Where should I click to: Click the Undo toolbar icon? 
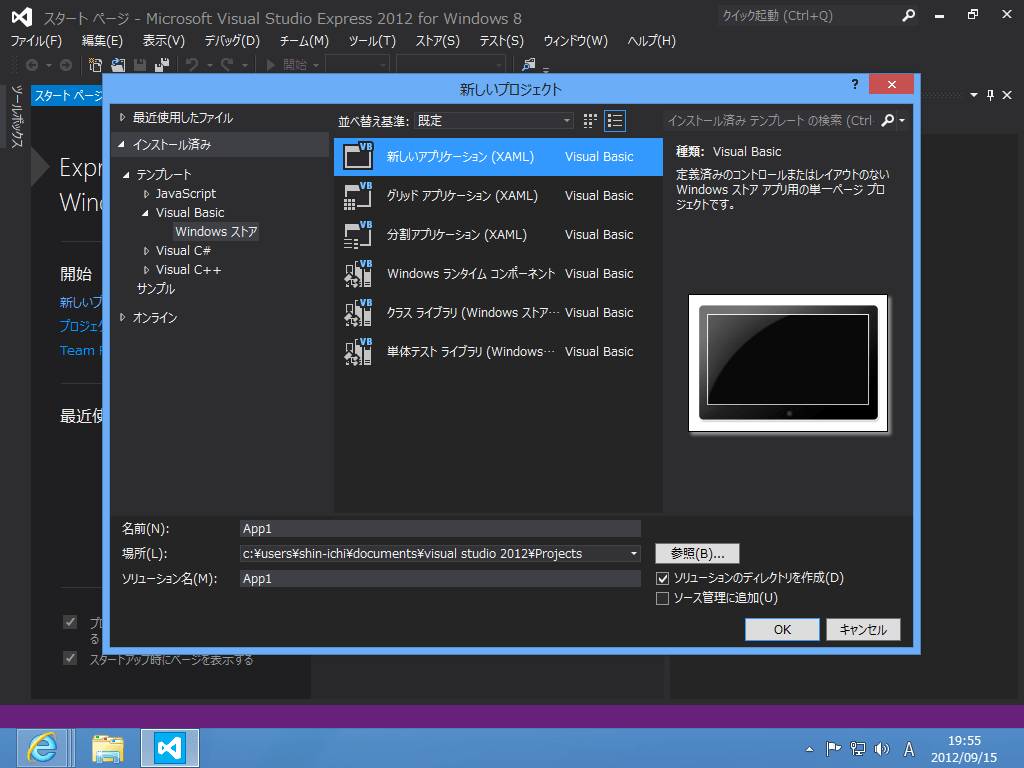pyautogui.click(x=192, y=65)
